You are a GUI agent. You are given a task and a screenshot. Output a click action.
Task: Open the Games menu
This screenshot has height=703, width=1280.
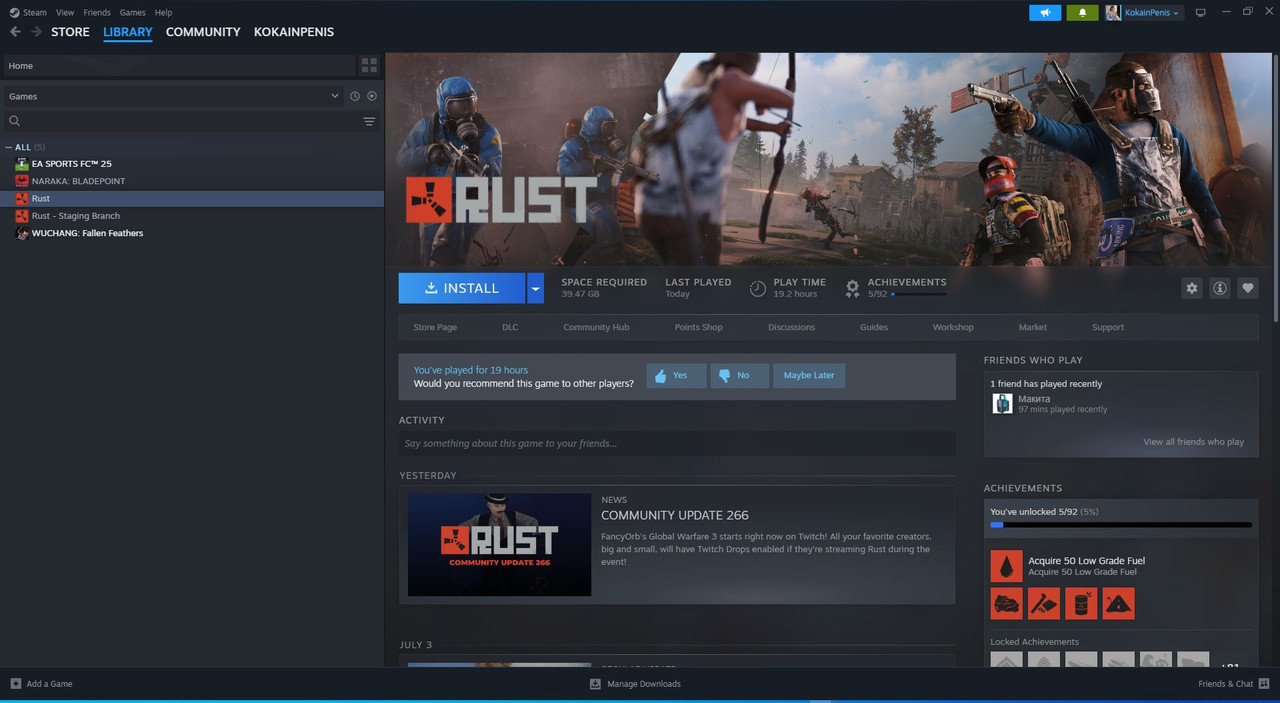[x=132, y=13]
